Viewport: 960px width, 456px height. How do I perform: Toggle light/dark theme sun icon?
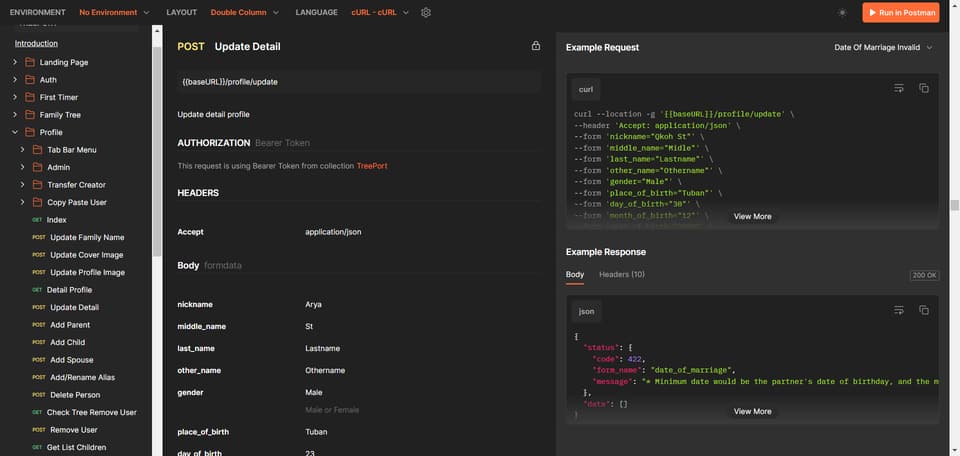[x=842, y=12]
